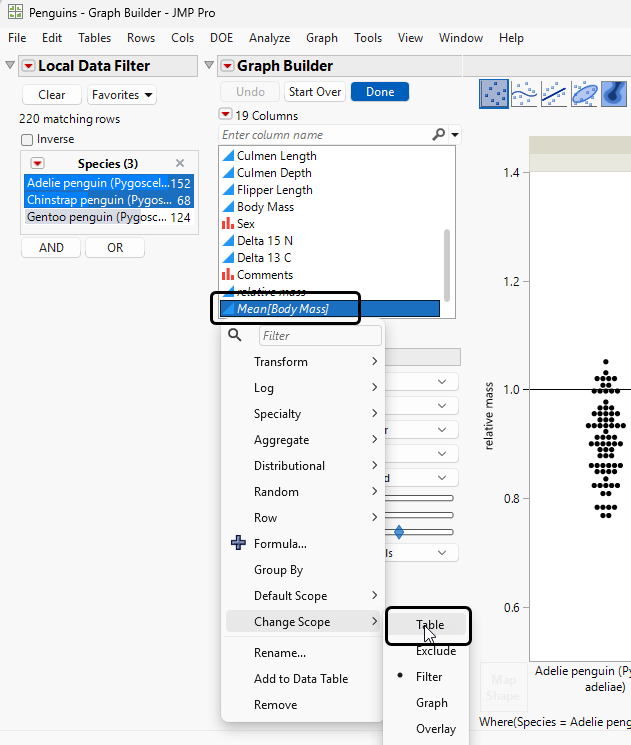This screenshot has width=631, height=745.
Task: Click the AND button
Action: click(x=51, y=248)
